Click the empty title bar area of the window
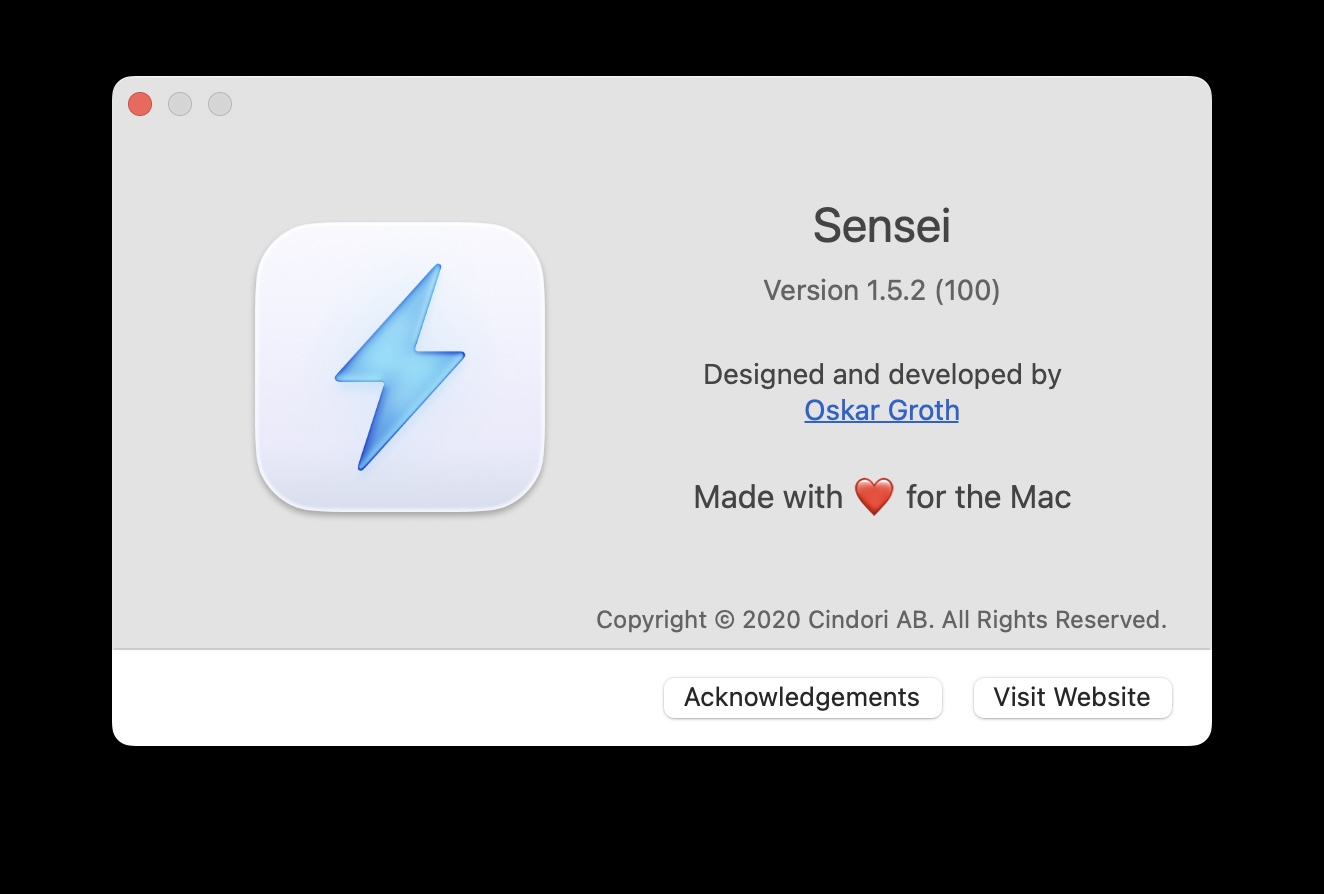Screen dimensions: 1324x894 pos(660,104)
